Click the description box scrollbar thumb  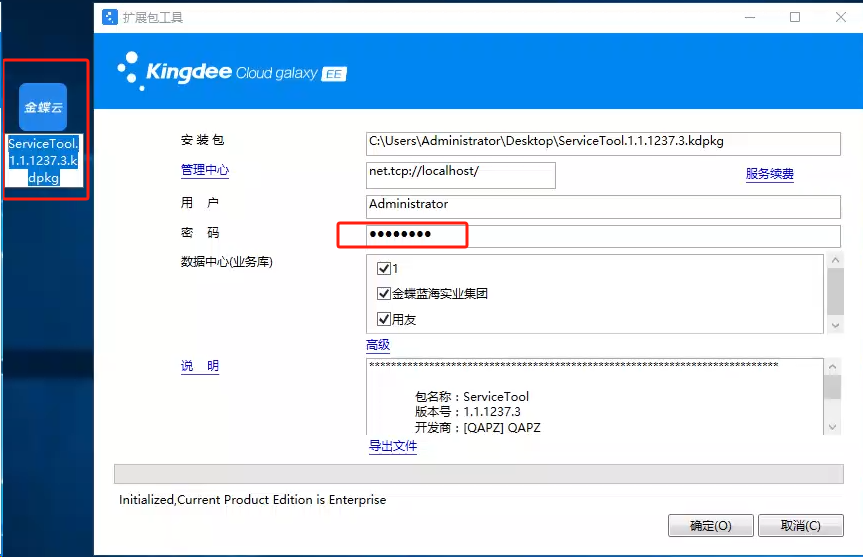tap(832, 387)
